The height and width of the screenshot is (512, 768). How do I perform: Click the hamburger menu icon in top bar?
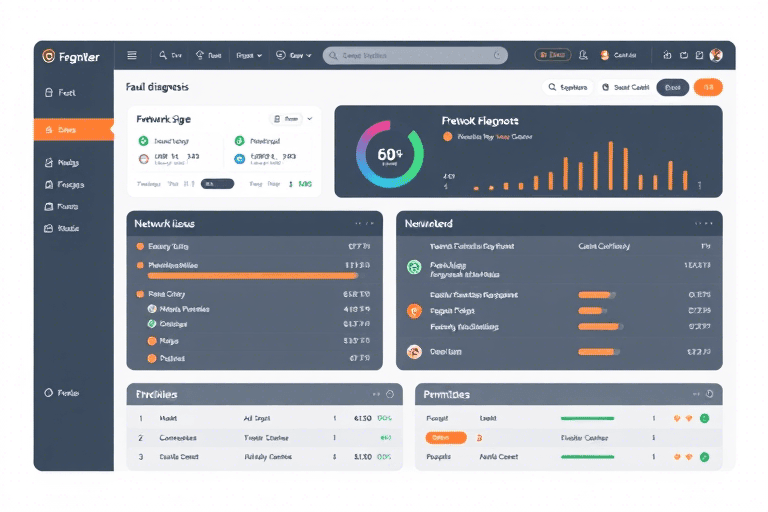click(132, 56)
